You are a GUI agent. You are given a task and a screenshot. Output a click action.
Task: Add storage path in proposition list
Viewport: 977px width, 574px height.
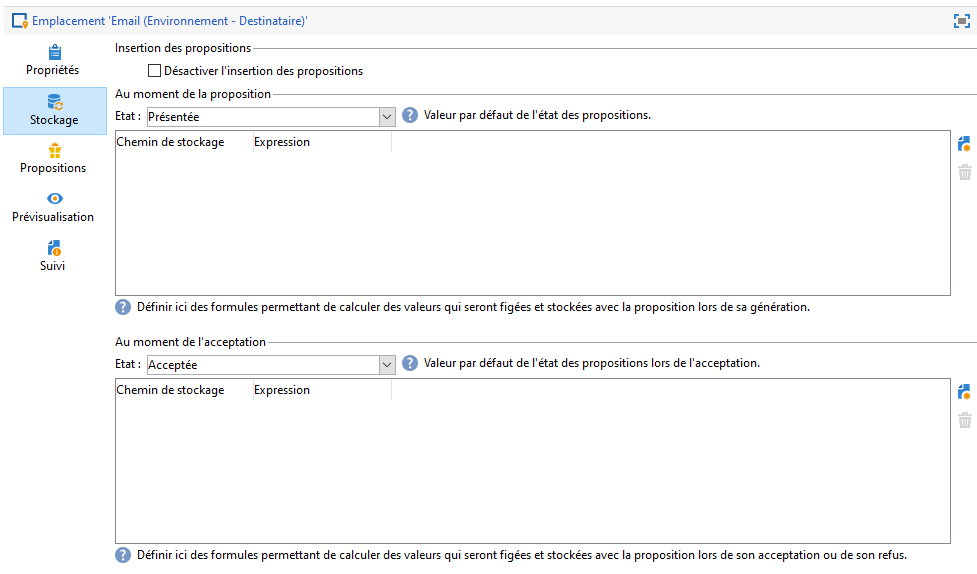tap(964, 144)
